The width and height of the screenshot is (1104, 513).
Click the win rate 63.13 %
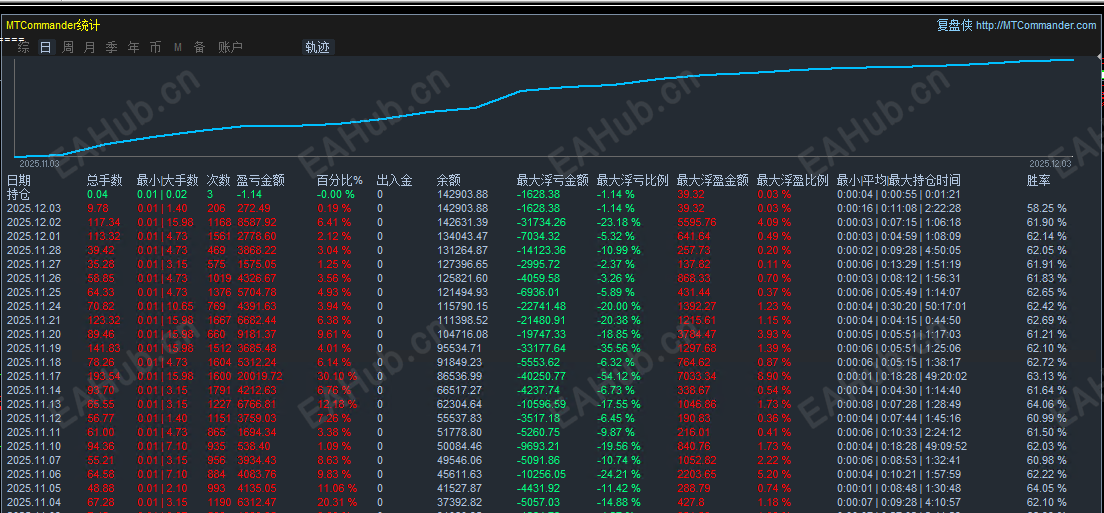1046,376
